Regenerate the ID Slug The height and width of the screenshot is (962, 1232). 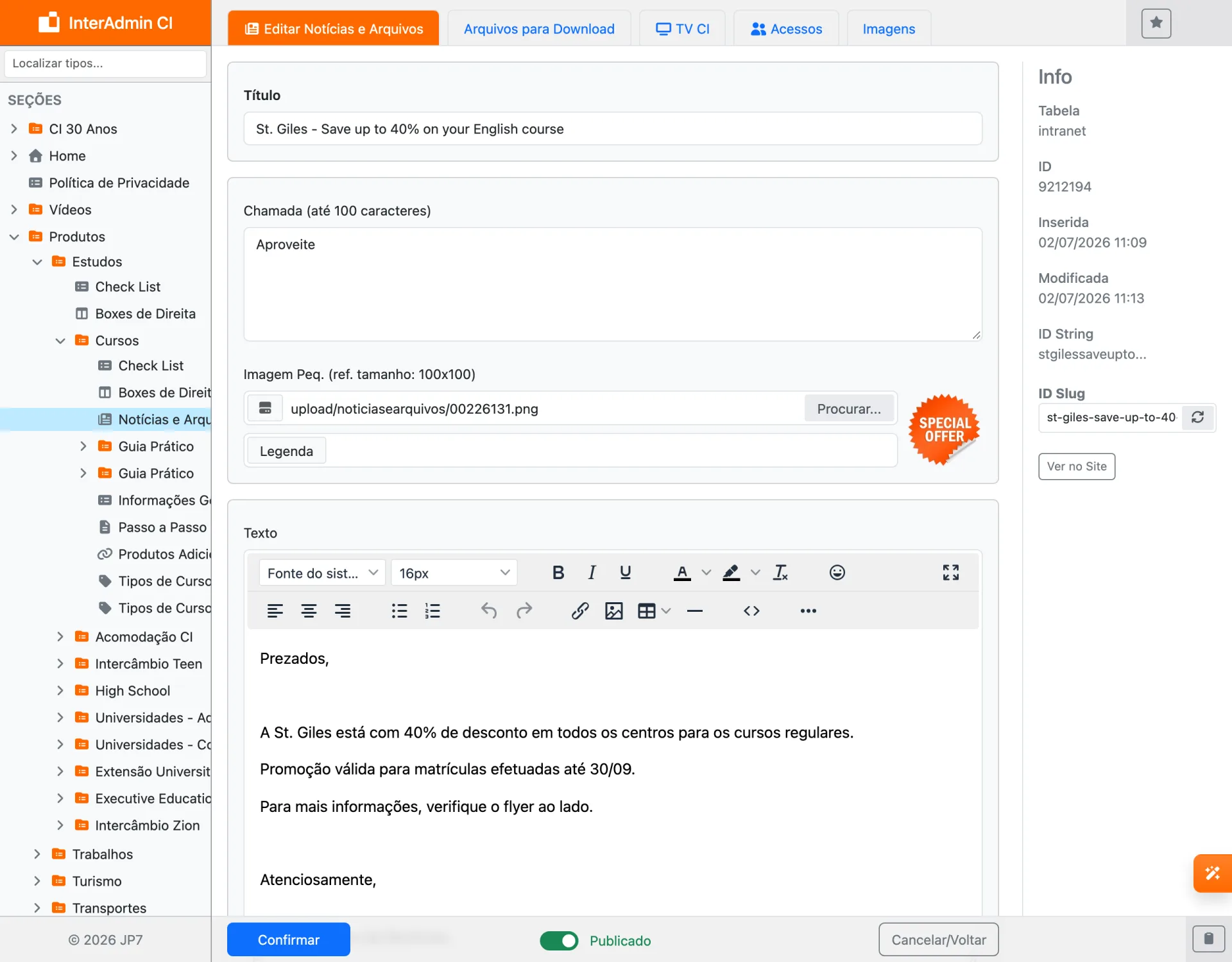pyautogui.click(x=1197, y=418)
